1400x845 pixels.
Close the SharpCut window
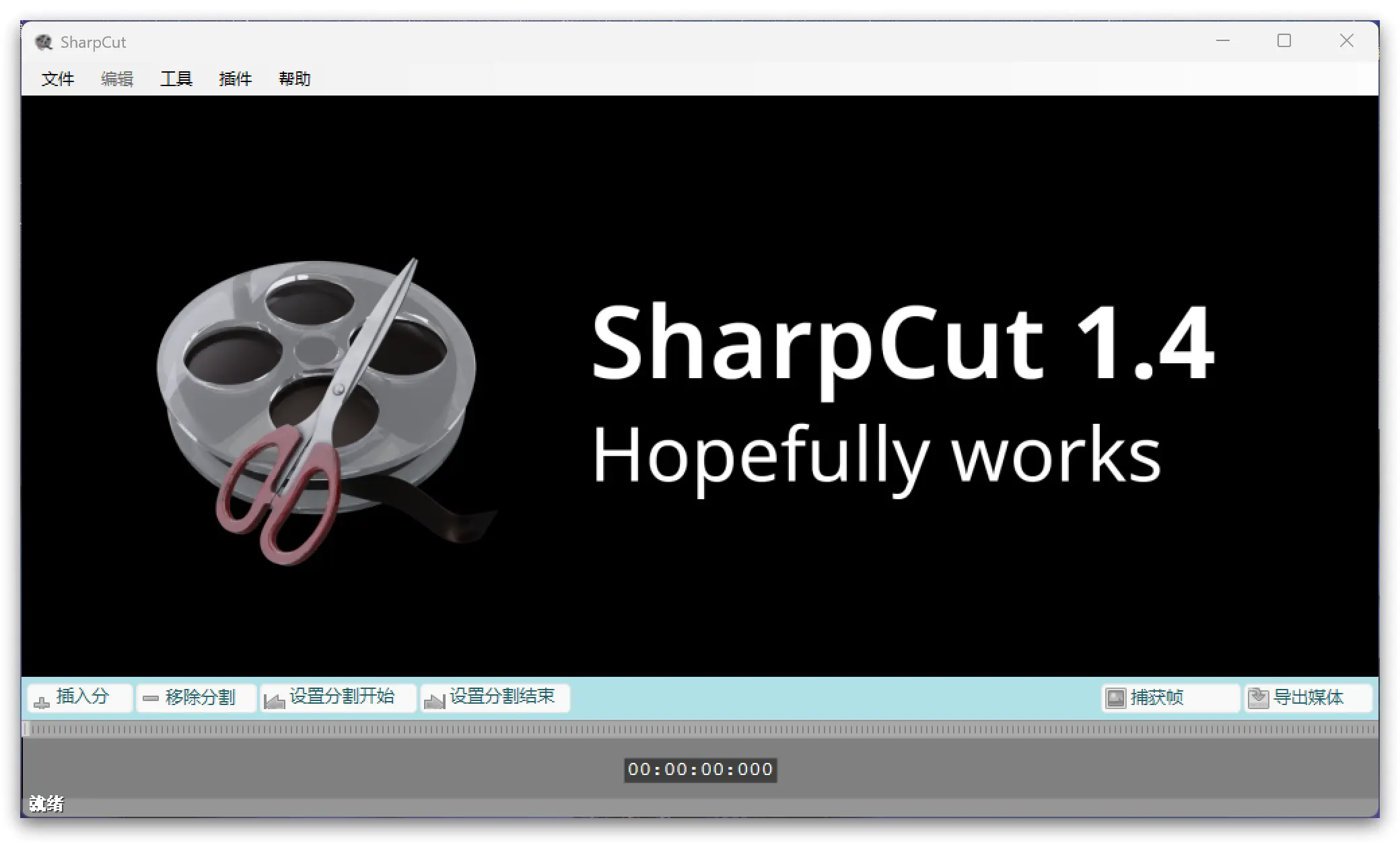click(1346, 41)
